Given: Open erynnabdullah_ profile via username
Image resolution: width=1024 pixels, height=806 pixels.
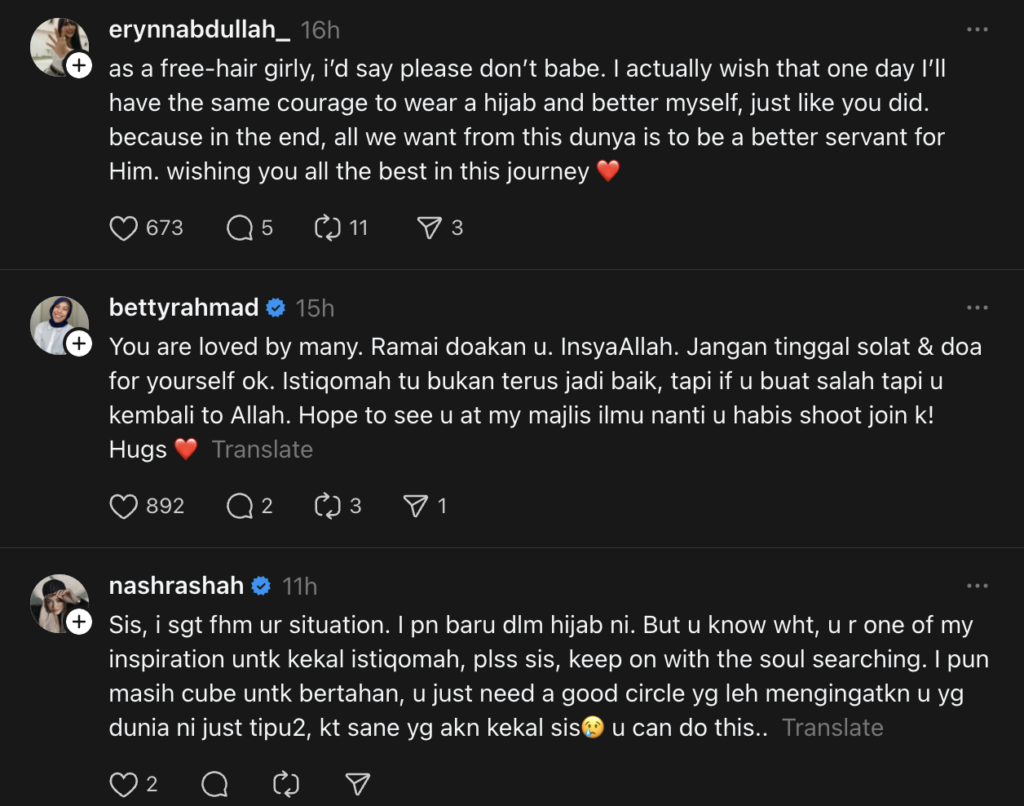Looking at the screenshot, I should pos(199,30).
